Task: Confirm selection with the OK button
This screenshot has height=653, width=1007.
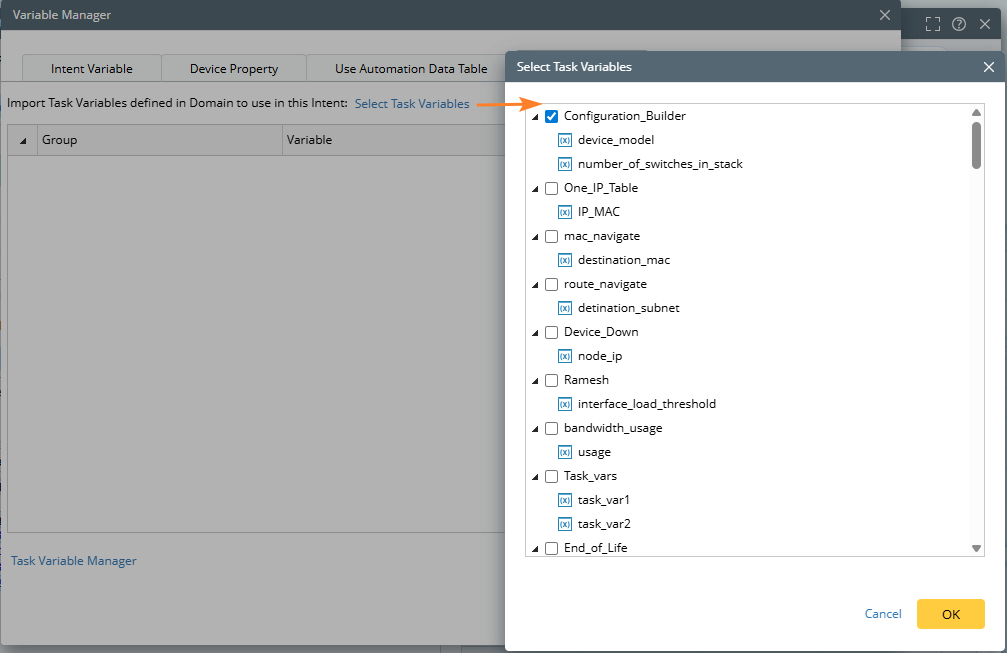Action: pyautogui.click(x=950, y=614)
